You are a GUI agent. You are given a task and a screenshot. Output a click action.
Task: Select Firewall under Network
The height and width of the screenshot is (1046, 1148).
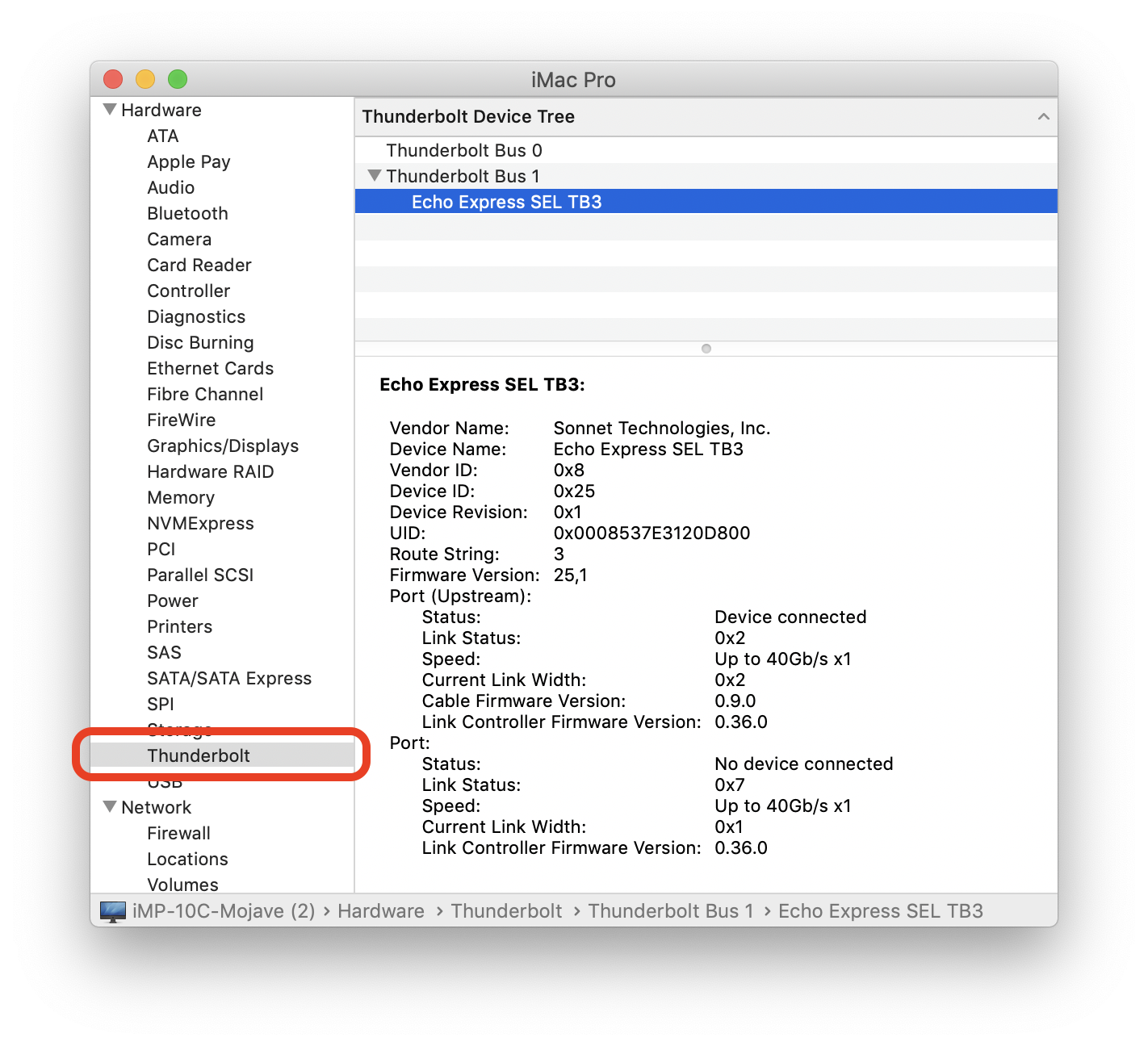tap(178, 833)
